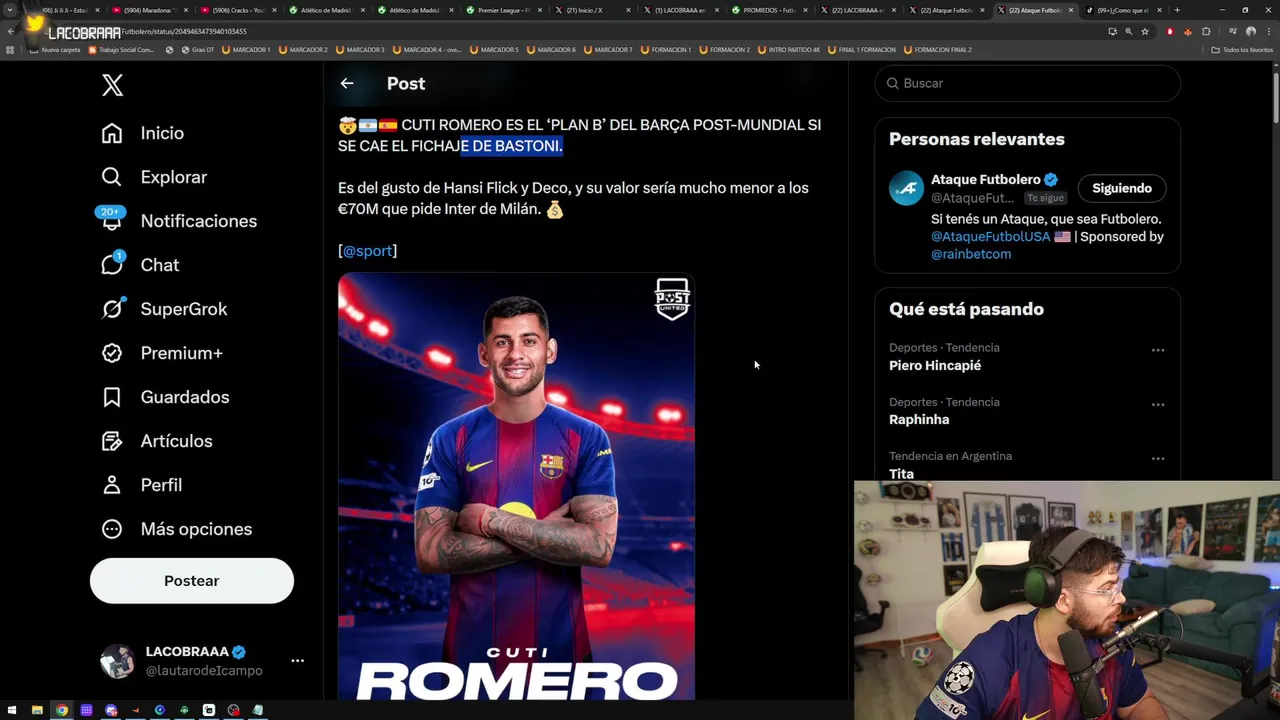This screenshot has height=720, width=1280.
Task: Open the Chrome profile avatar menu
Action: [x=1250, y=31]
